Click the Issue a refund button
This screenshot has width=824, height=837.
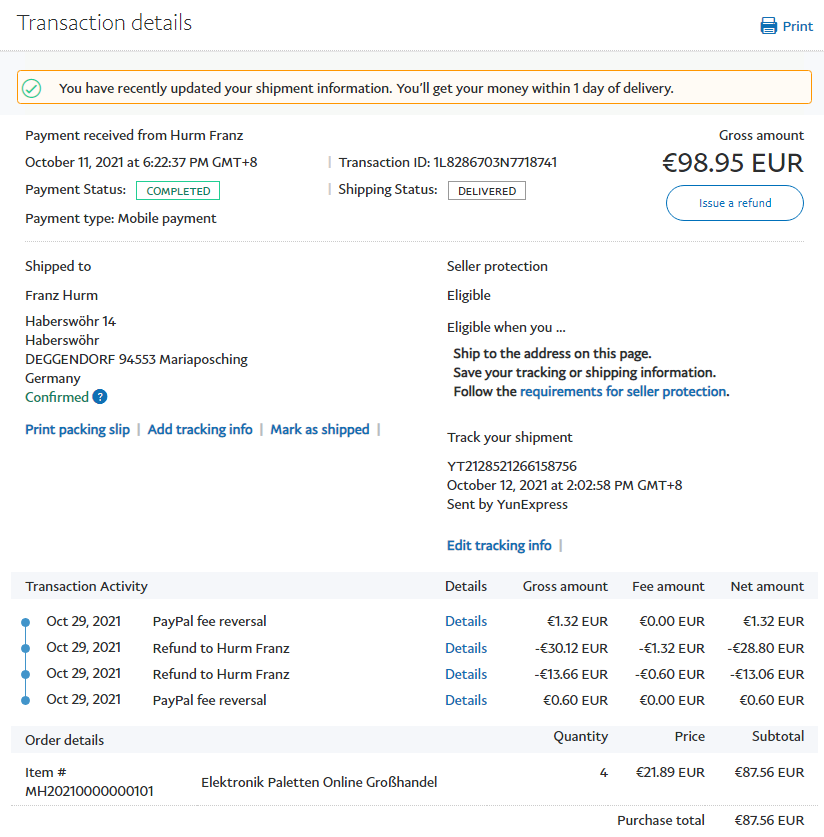coord(735,203)
